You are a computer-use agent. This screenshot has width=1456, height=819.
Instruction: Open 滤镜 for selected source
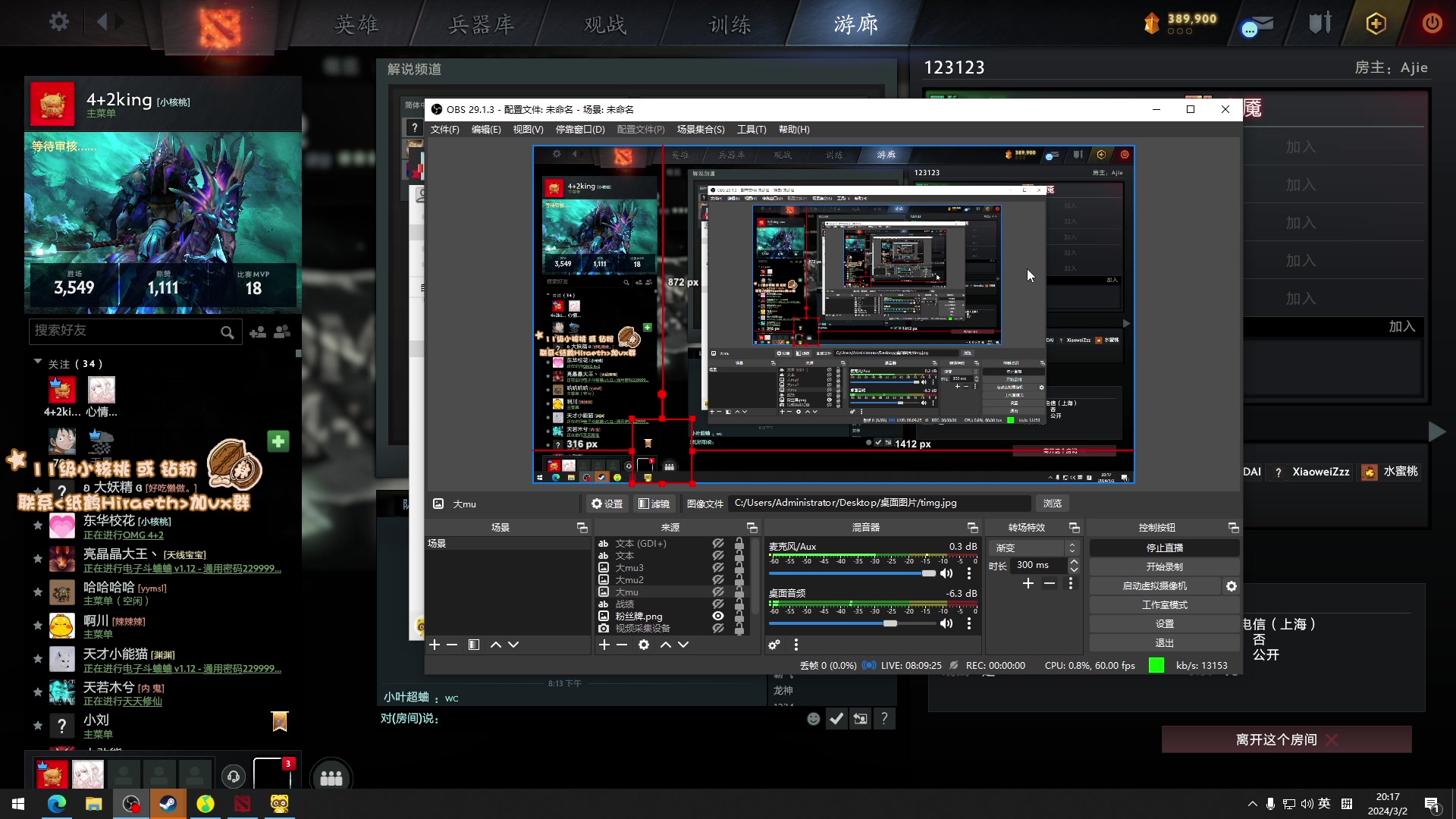654,504
